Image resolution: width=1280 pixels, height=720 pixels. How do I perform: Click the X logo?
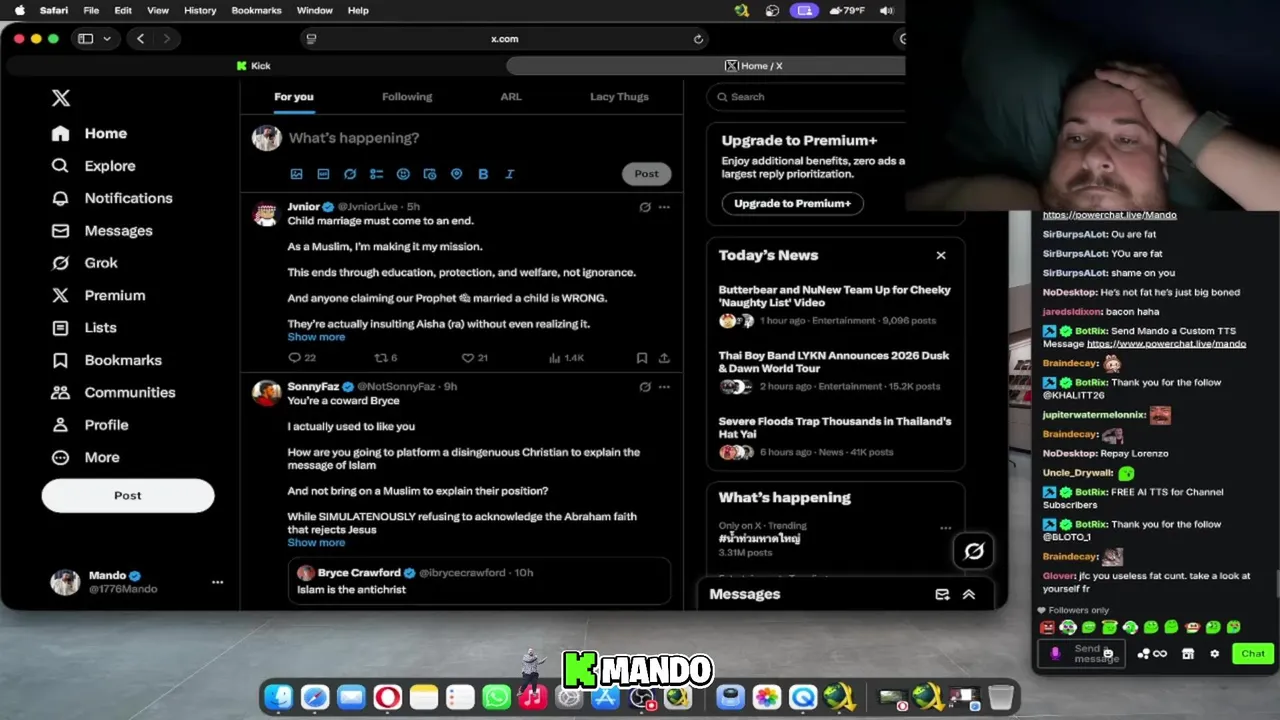tap(61, 98)
